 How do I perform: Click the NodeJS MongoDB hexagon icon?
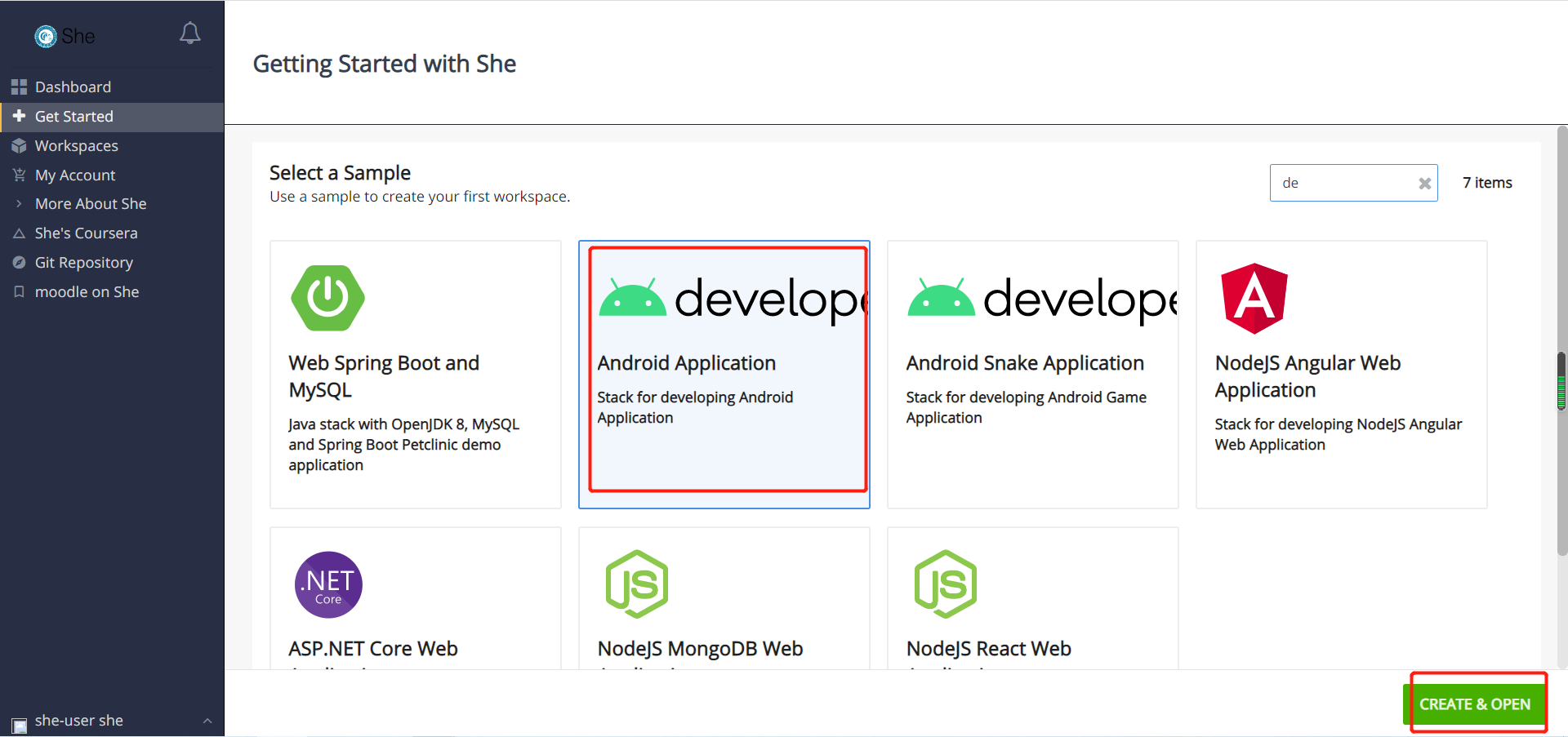637,584
